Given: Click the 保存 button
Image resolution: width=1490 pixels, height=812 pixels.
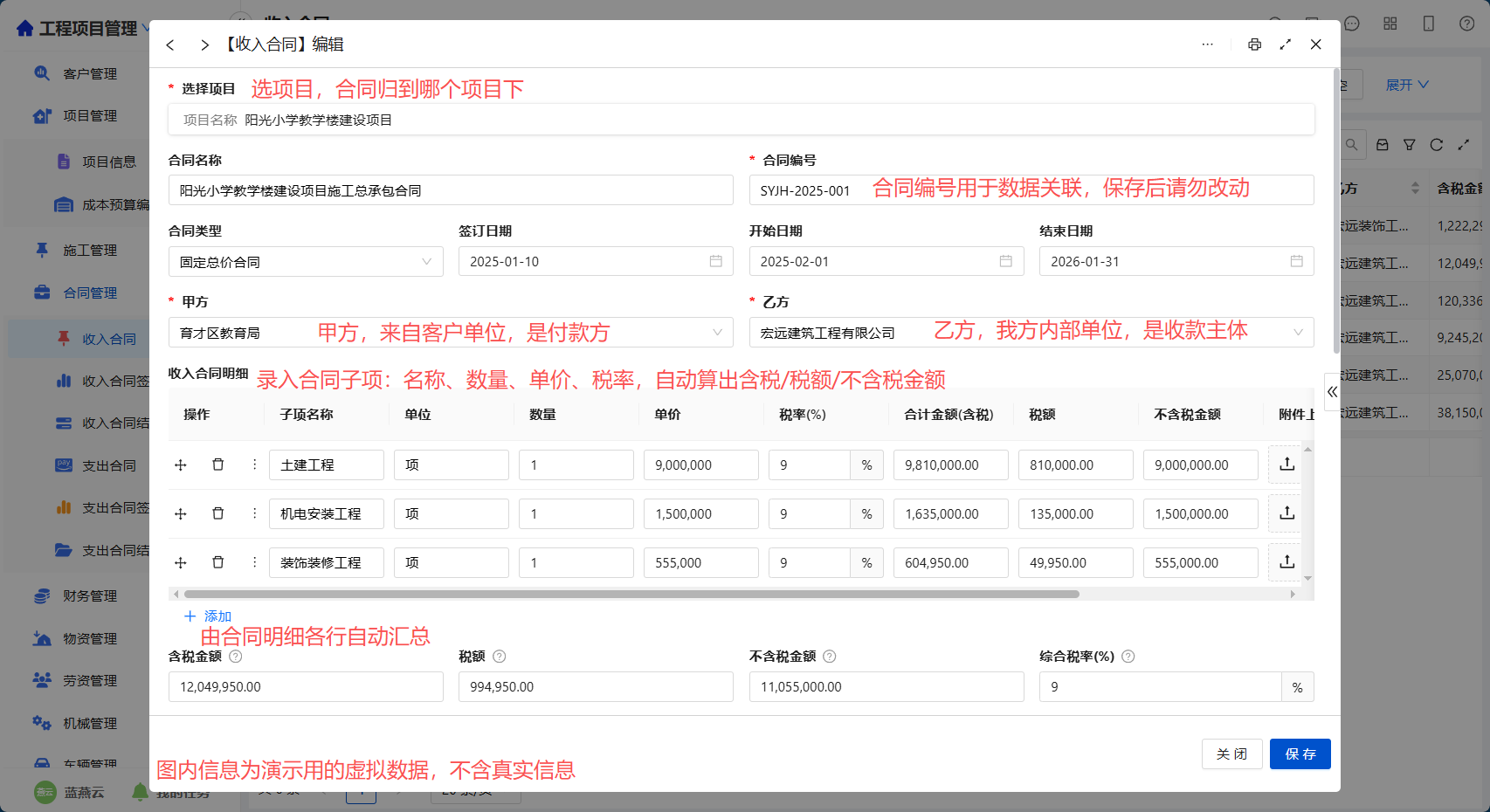Looking at the screenshot, I should click(1300, 754).
